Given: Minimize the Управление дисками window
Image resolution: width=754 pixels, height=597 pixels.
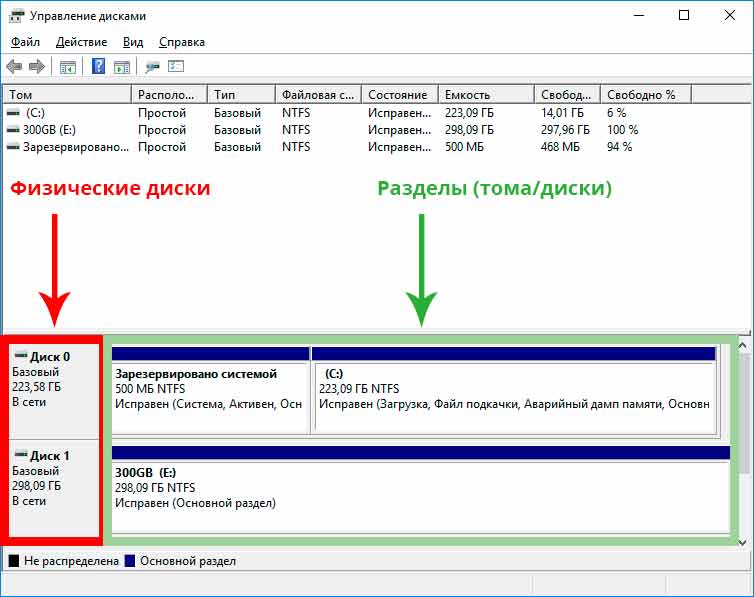Looking at the screenshot, I should click(x=639, y=15).
